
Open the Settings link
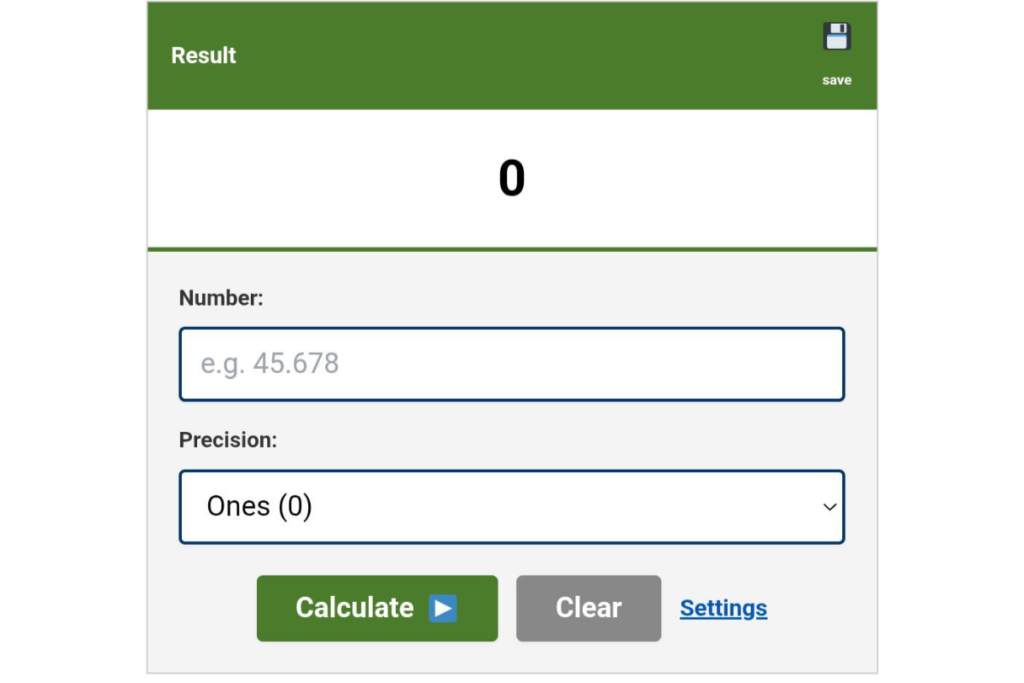click(723, 608)
